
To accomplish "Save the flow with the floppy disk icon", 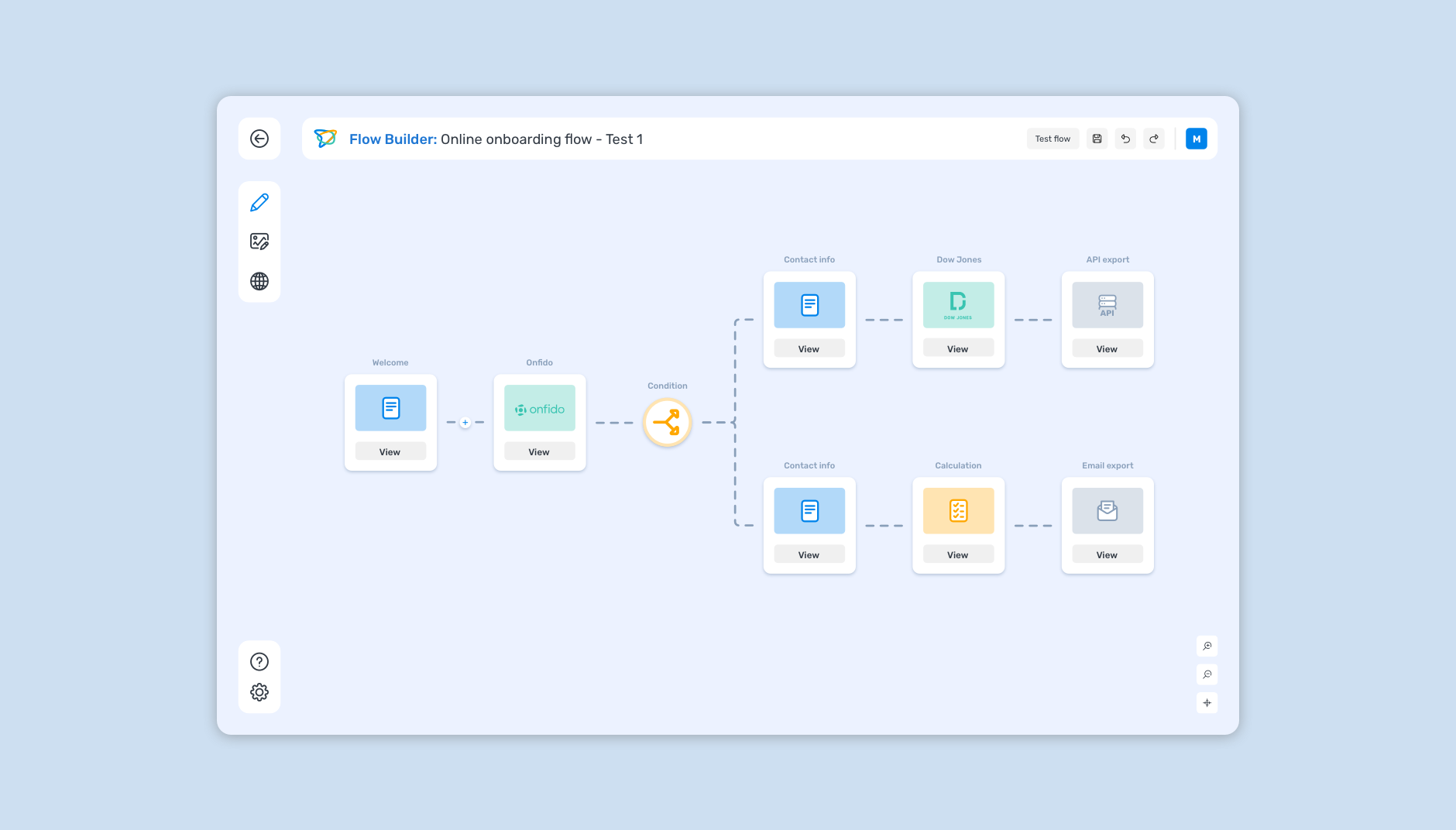I will tap(1097, 139).
